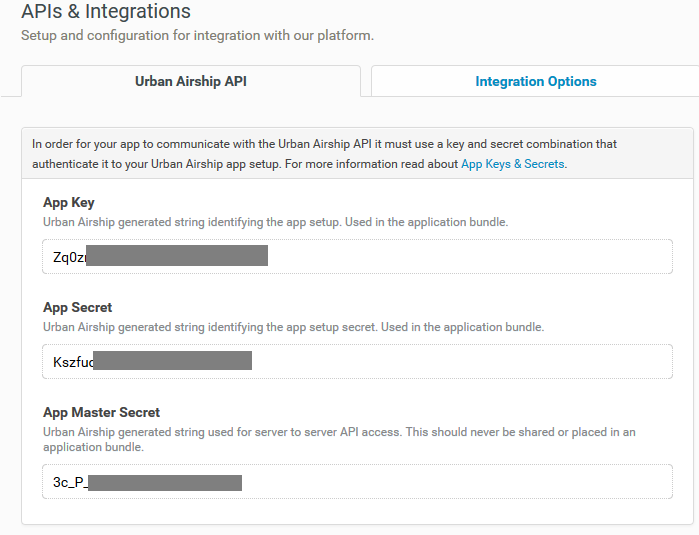Click the App Key field starting with Zq0z

[357, 257]
